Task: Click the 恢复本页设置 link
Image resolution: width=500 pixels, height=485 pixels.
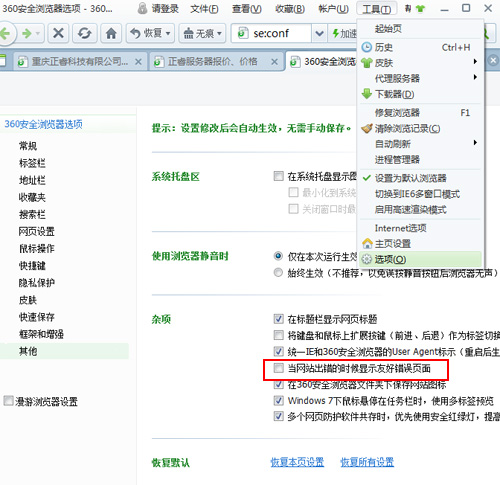Action: 297,462
